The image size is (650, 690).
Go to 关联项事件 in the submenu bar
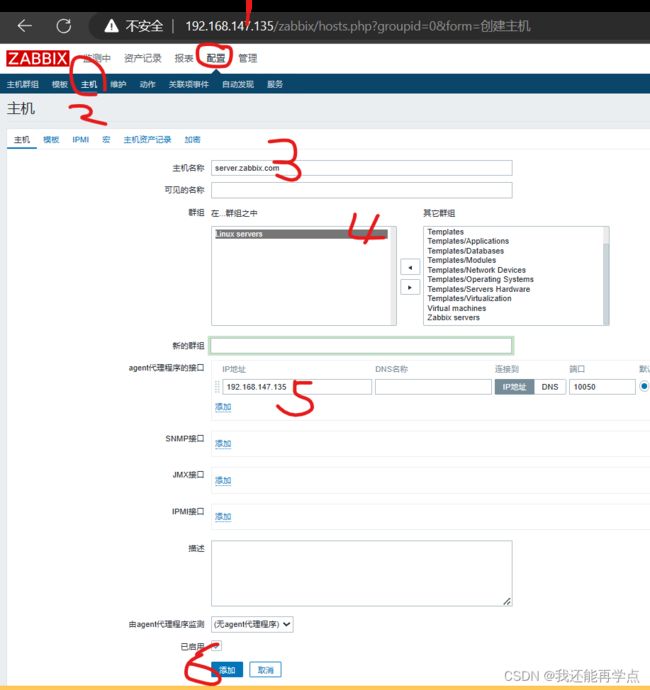tap(189, 84)
